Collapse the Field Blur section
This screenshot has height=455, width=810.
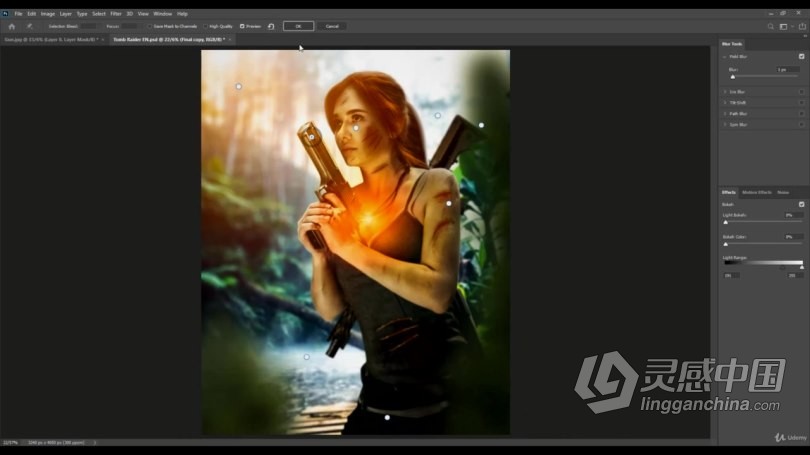pos(725,57)
